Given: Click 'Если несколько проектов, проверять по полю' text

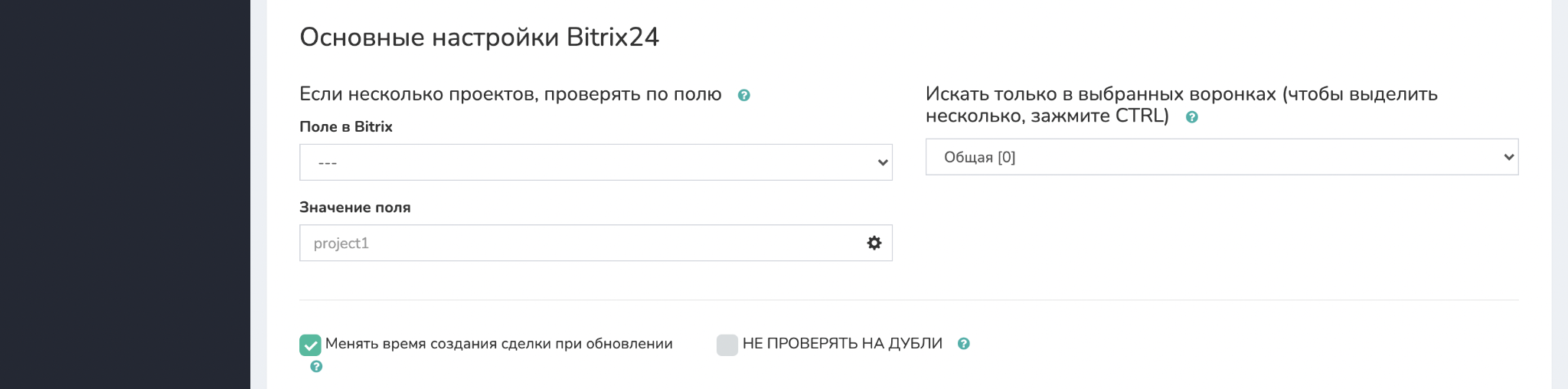Looking at the screenshot, I should coord(511,94).
